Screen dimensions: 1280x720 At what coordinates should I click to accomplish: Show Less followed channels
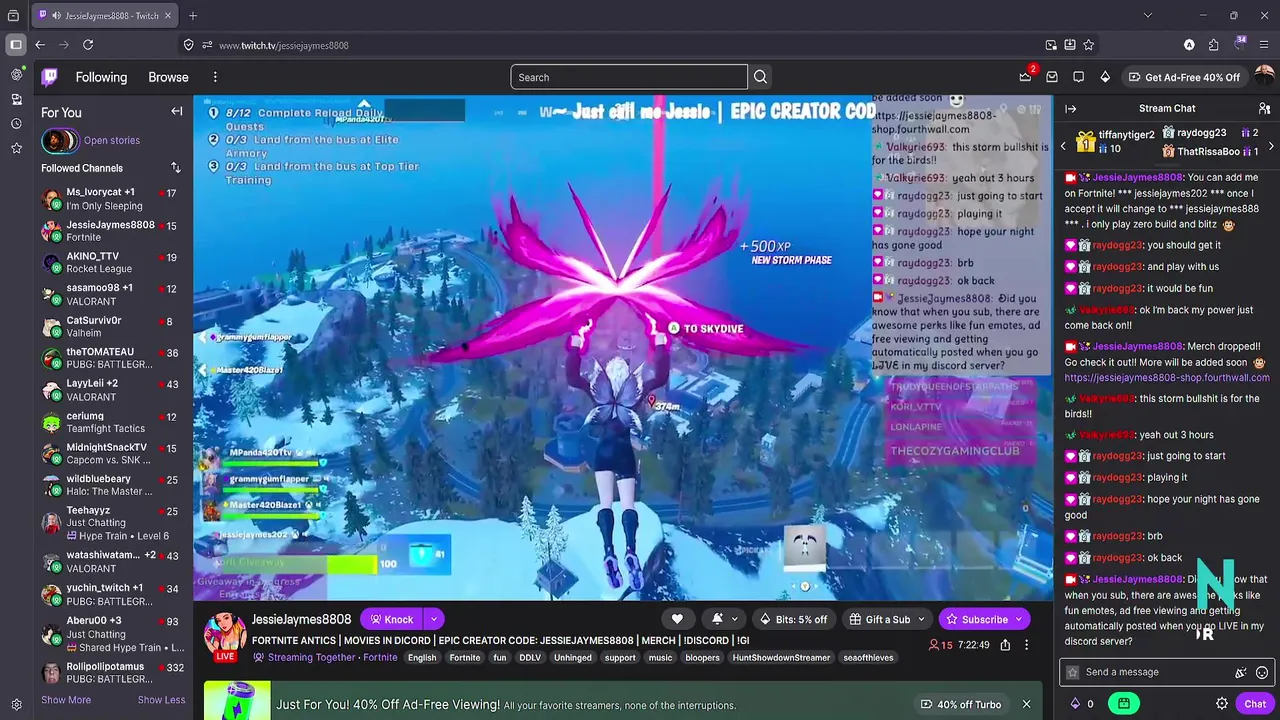coord(161,700)
